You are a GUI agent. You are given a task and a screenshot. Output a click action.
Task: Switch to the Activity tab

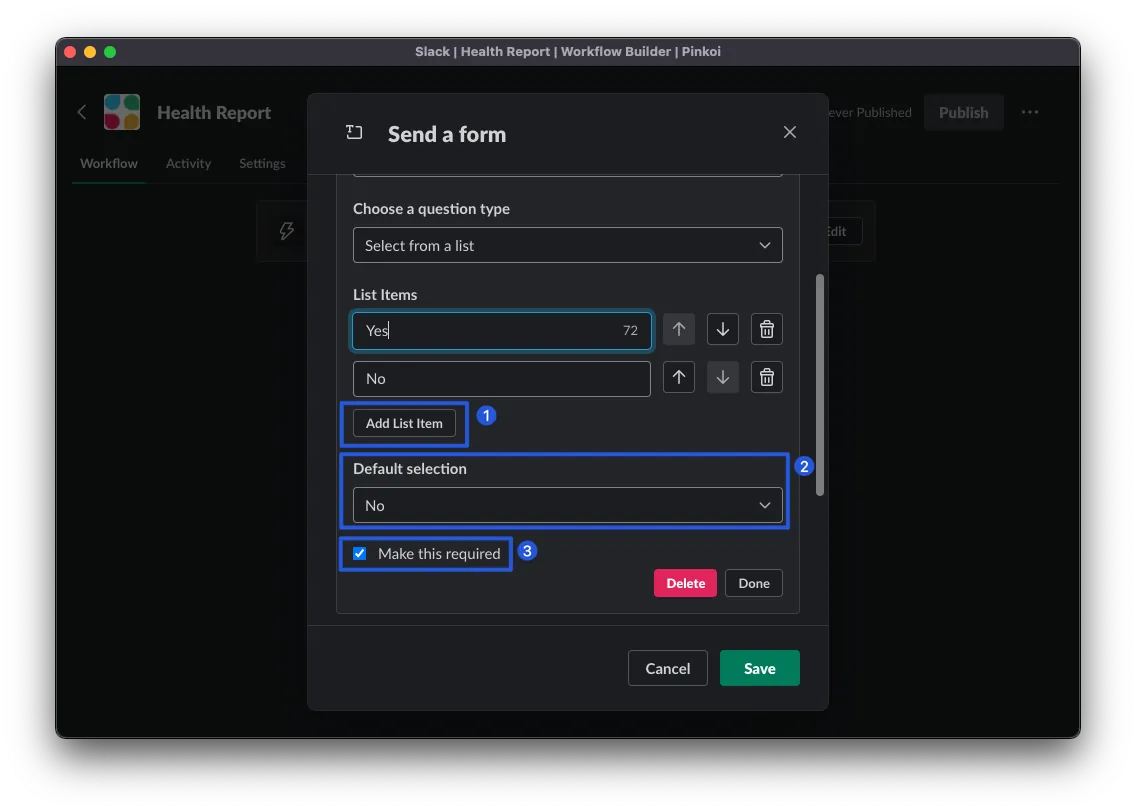click(x=188, y=163)
